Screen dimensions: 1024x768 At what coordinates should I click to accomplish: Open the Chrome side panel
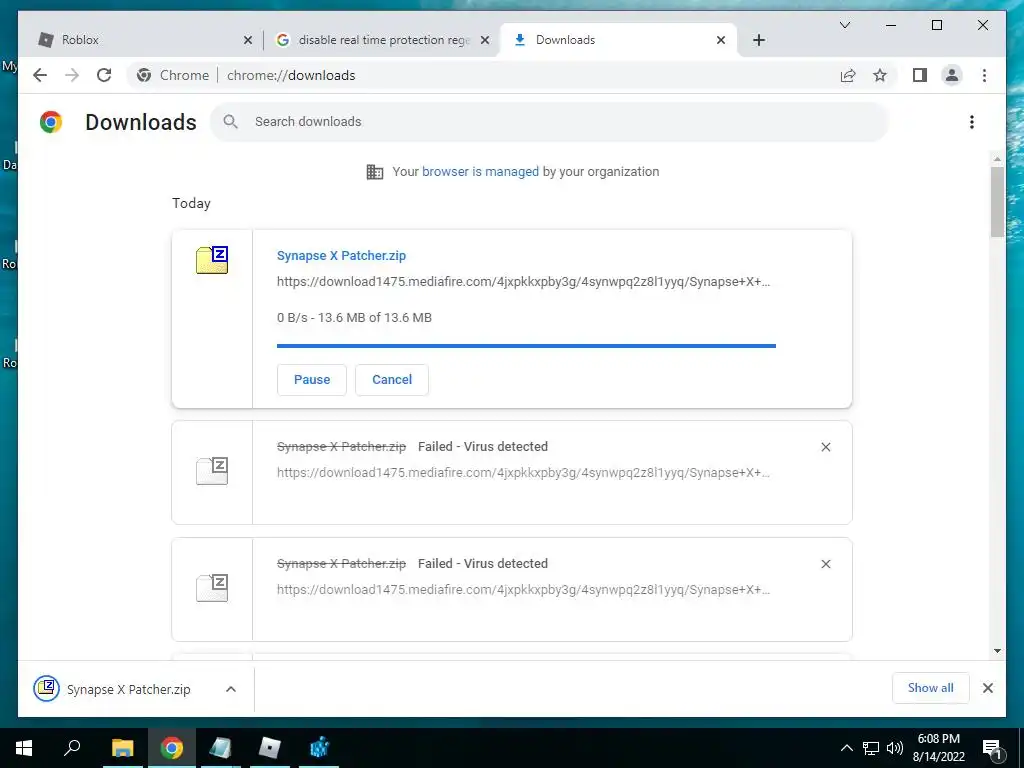(920, 75)
